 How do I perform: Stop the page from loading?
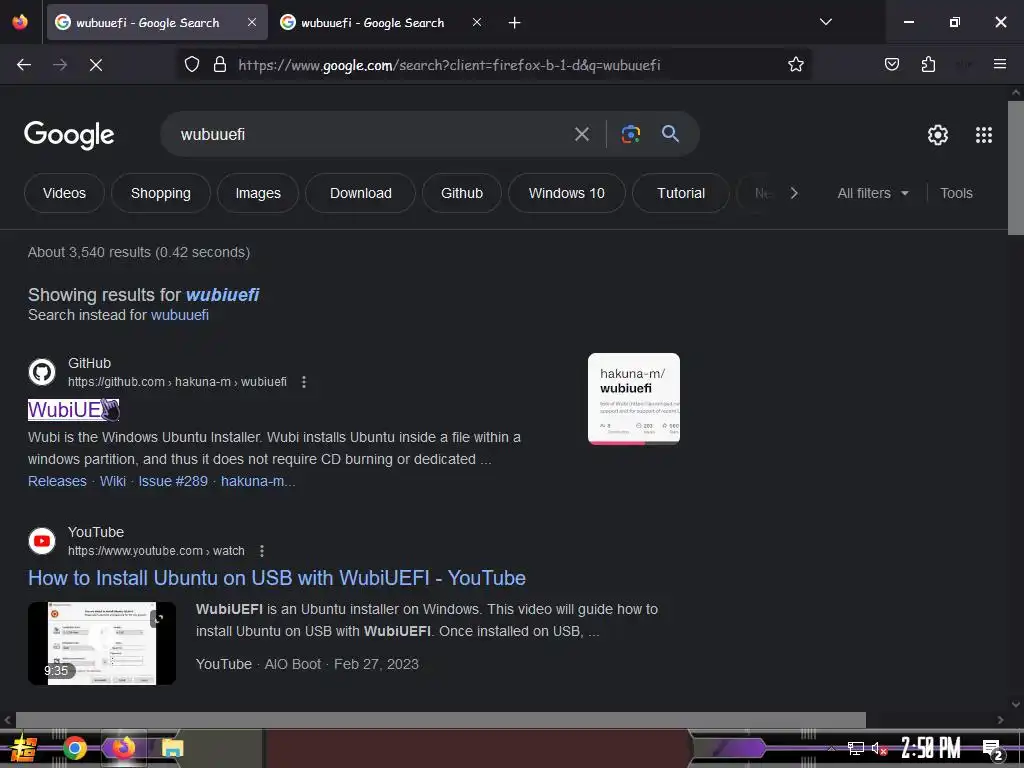[96, 65]
